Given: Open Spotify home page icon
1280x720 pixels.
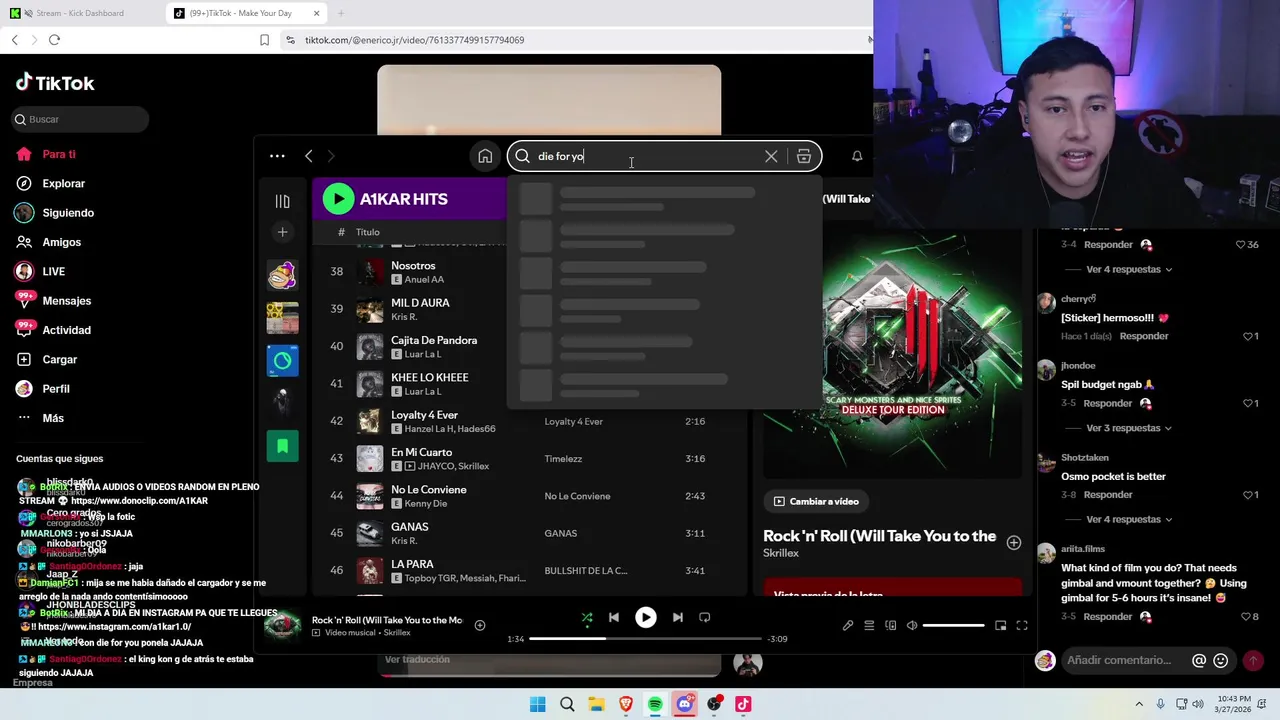Looking at the screenshot, I should point(485,156).
